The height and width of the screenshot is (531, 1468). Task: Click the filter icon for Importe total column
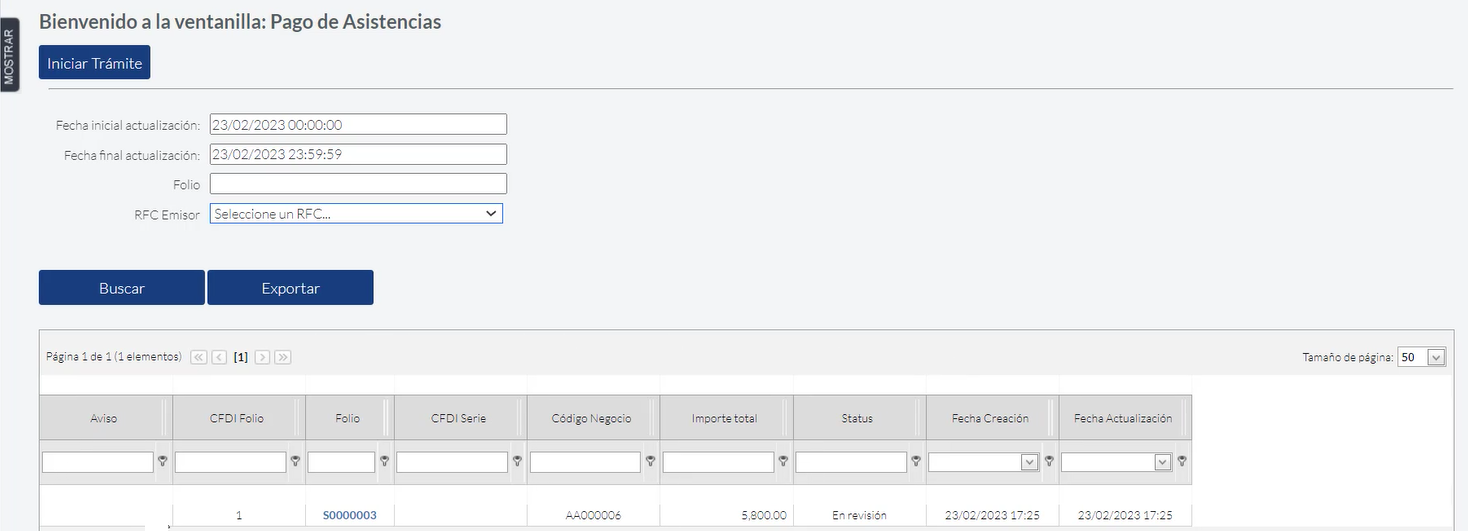784,462
